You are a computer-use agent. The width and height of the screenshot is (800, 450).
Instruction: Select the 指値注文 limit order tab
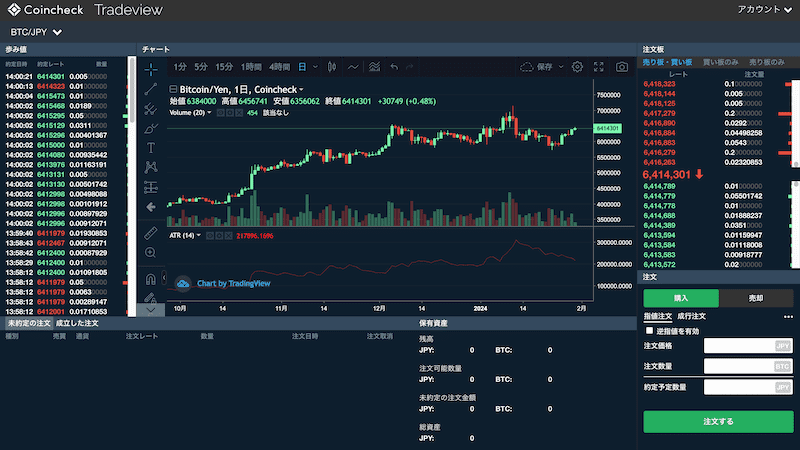pos(658,316)
